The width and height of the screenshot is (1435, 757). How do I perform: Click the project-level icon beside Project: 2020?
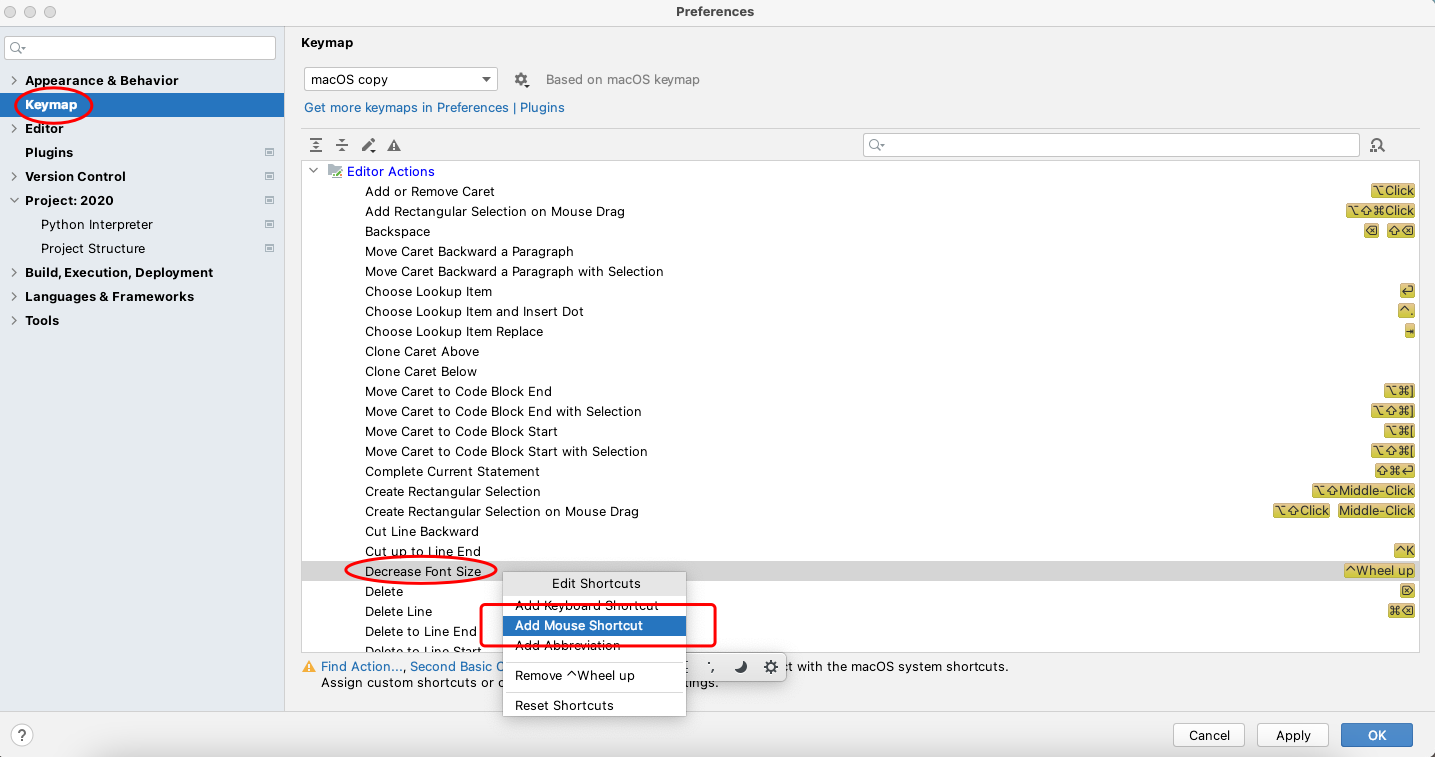269,200
